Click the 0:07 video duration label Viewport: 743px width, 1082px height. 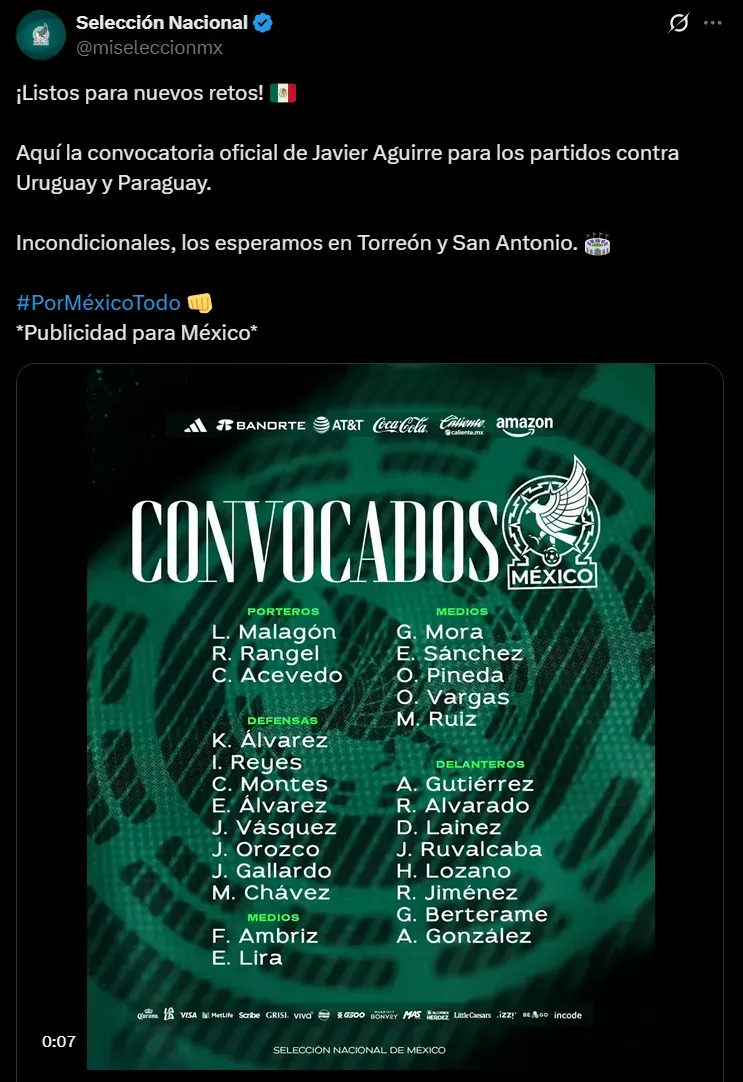[59, 1041]
